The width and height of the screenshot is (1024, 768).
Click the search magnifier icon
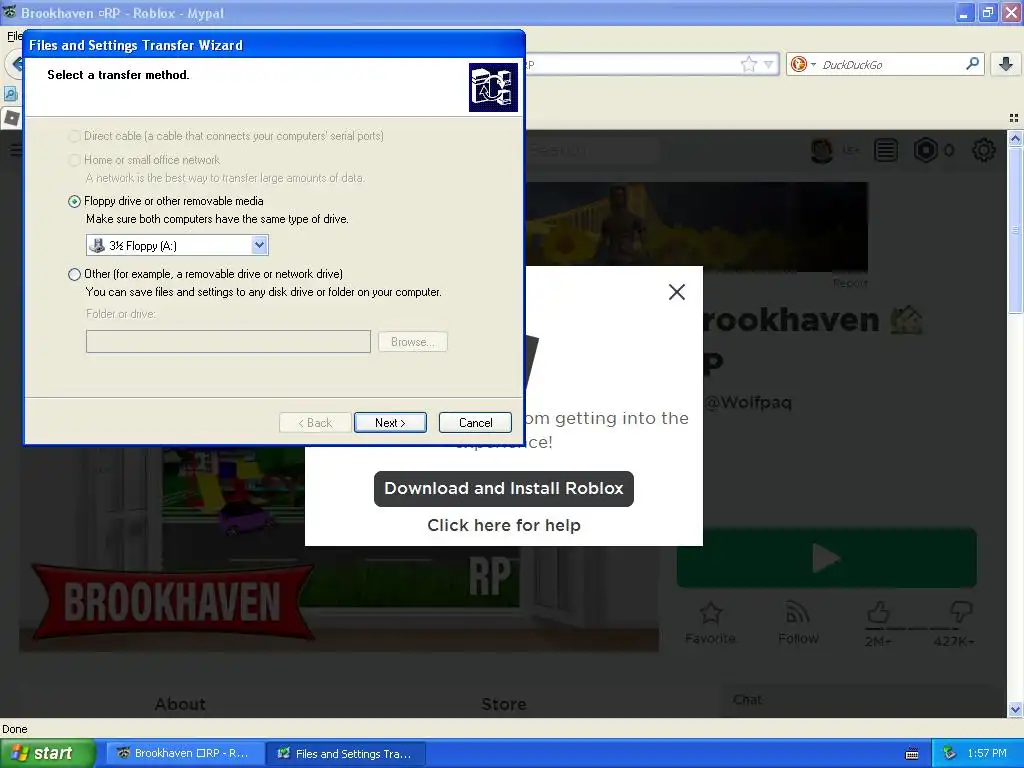coord(972,63)
